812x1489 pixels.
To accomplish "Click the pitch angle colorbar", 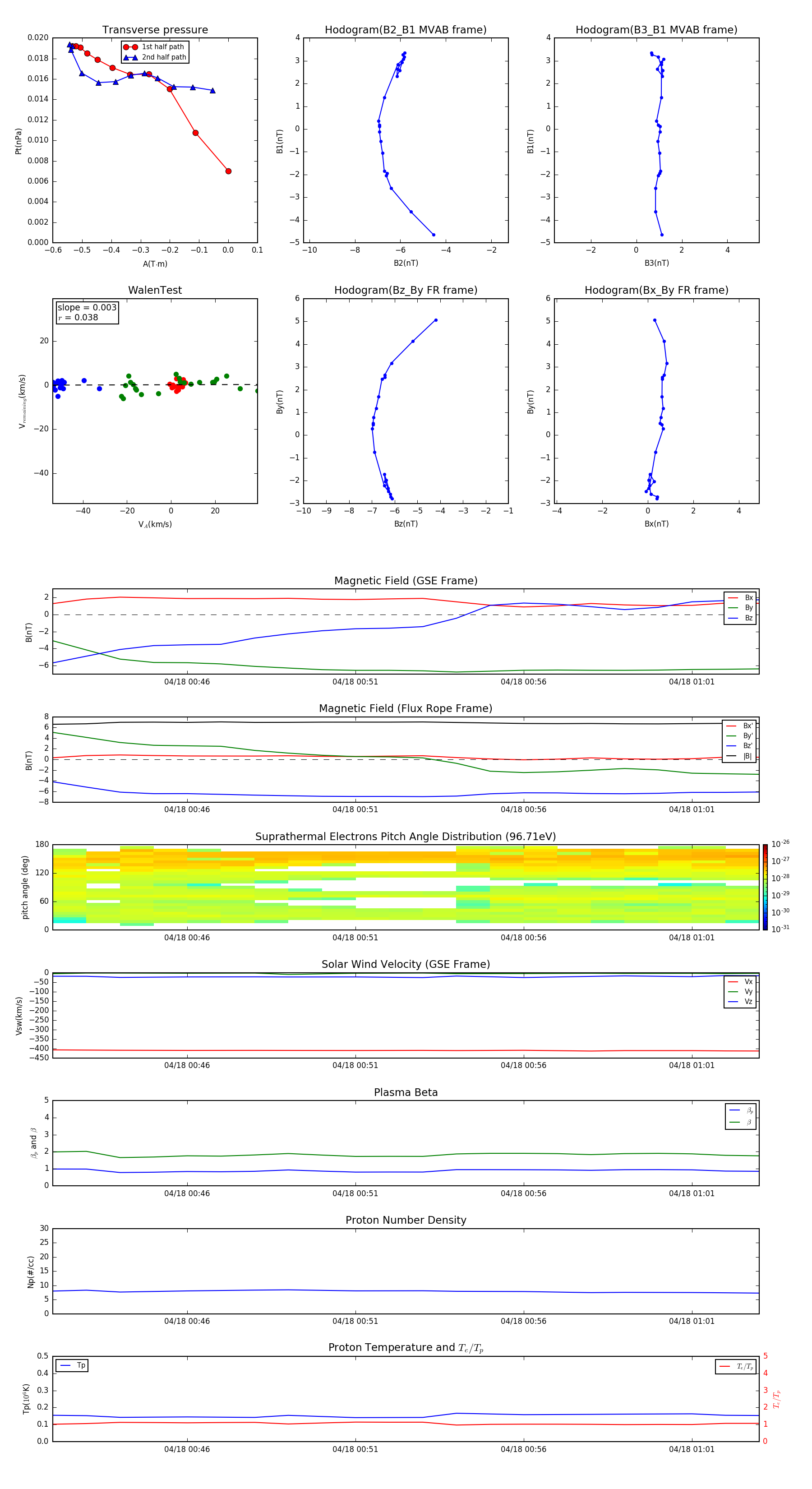I will click(x=765, y=887).
